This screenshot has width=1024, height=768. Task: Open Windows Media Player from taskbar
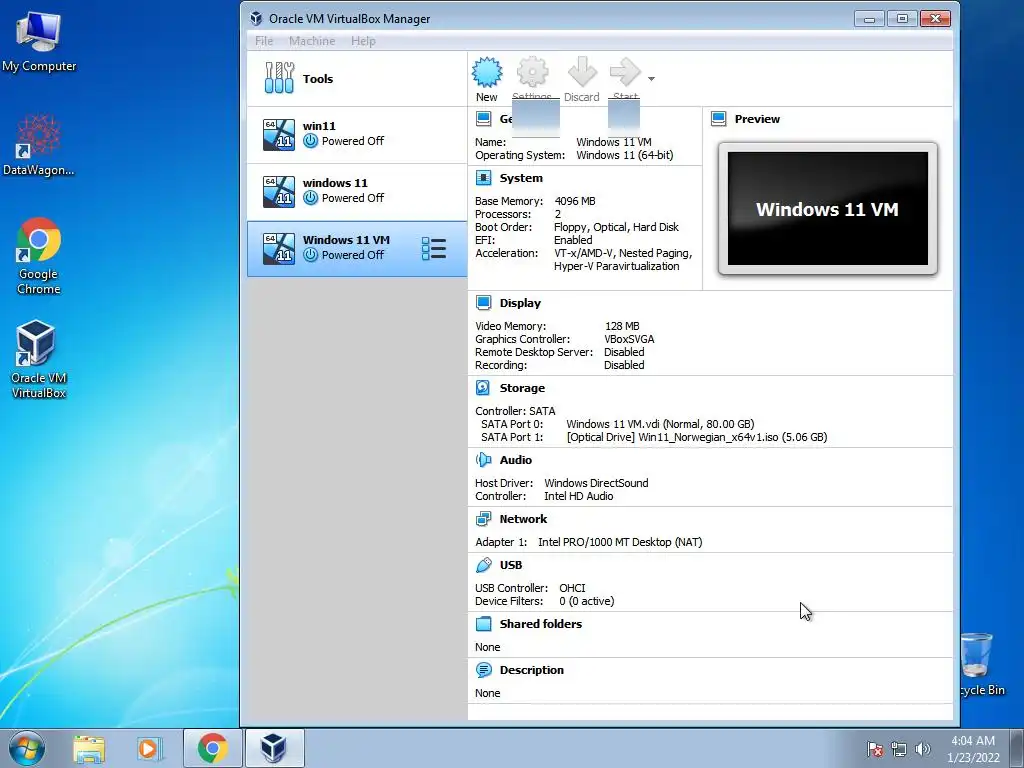click(150, 749)
